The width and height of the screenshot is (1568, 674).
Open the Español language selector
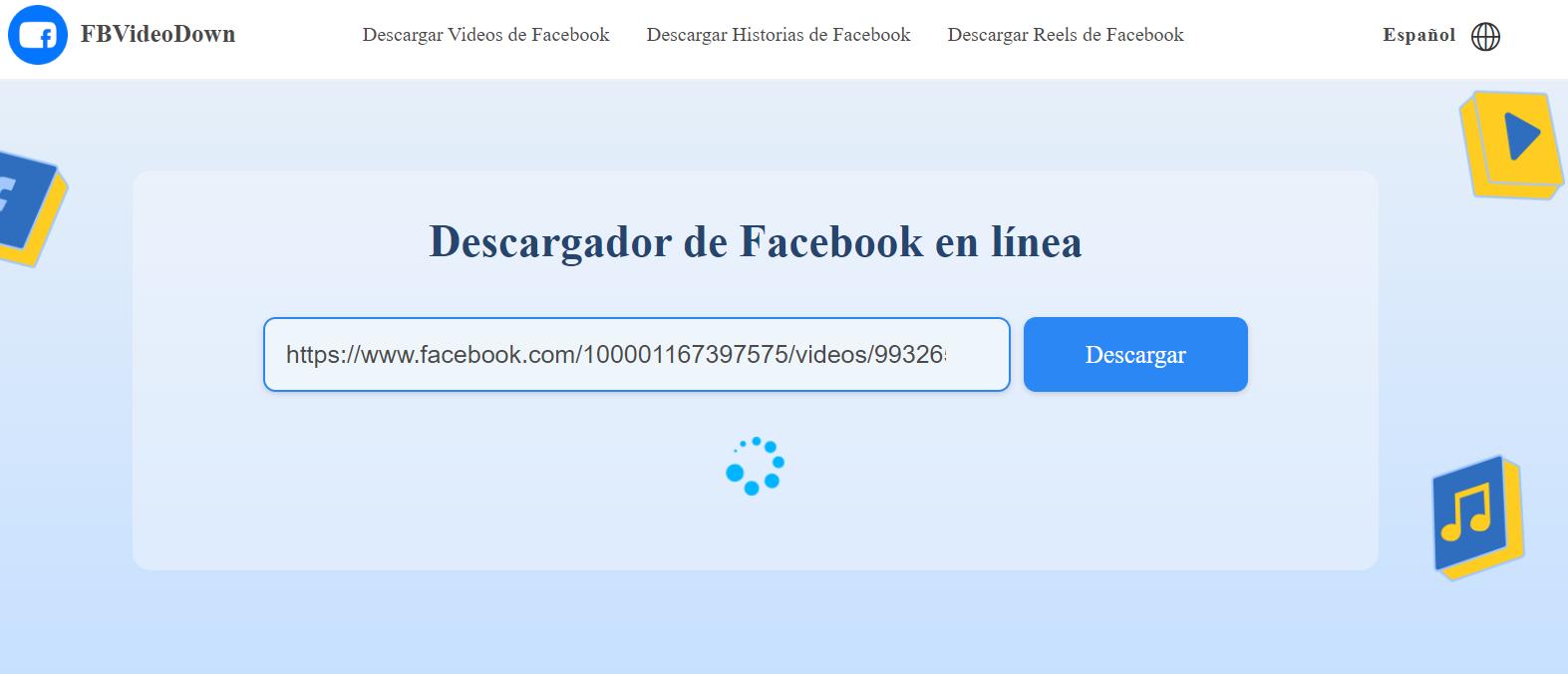click(x=1418, y=36)
